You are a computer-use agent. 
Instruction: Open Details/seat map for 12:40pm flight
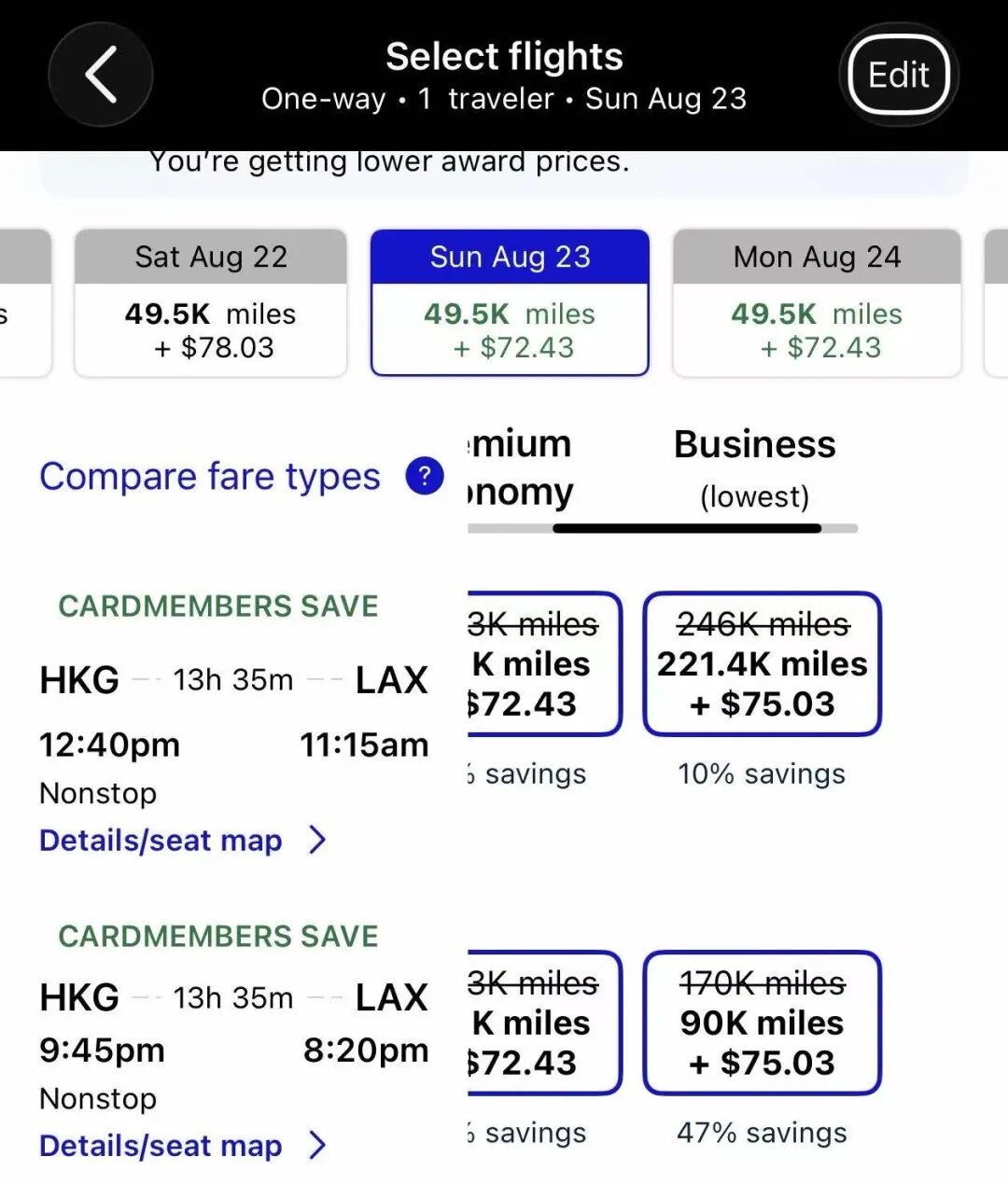point(161,841)
